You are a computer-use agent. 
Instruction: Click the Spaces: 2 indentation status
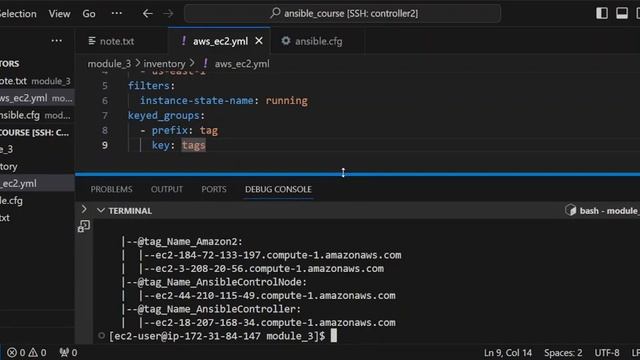pos(563,353)
